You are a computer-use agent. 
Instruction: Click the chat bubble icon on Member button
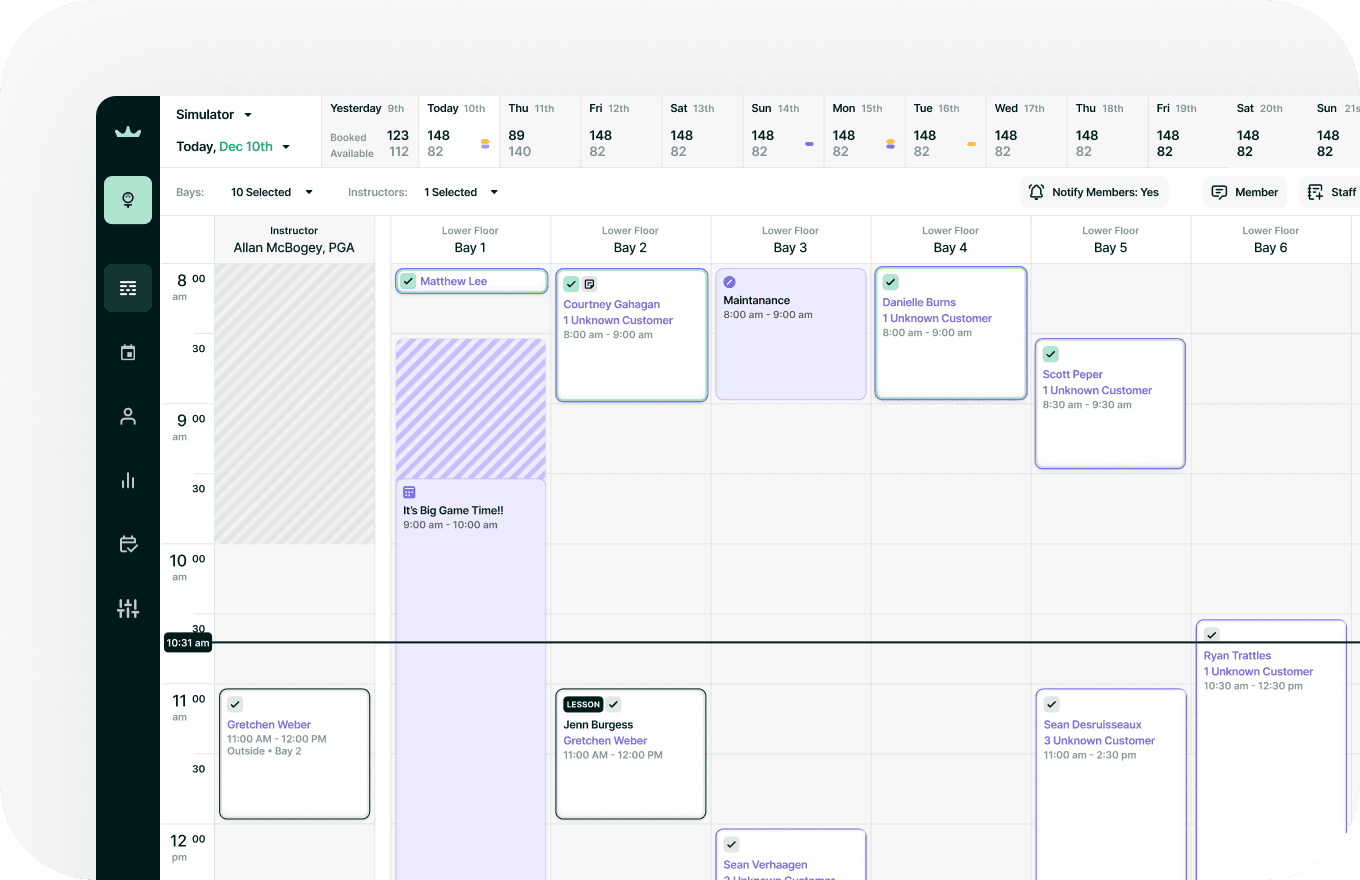(x=1219, y=192)
